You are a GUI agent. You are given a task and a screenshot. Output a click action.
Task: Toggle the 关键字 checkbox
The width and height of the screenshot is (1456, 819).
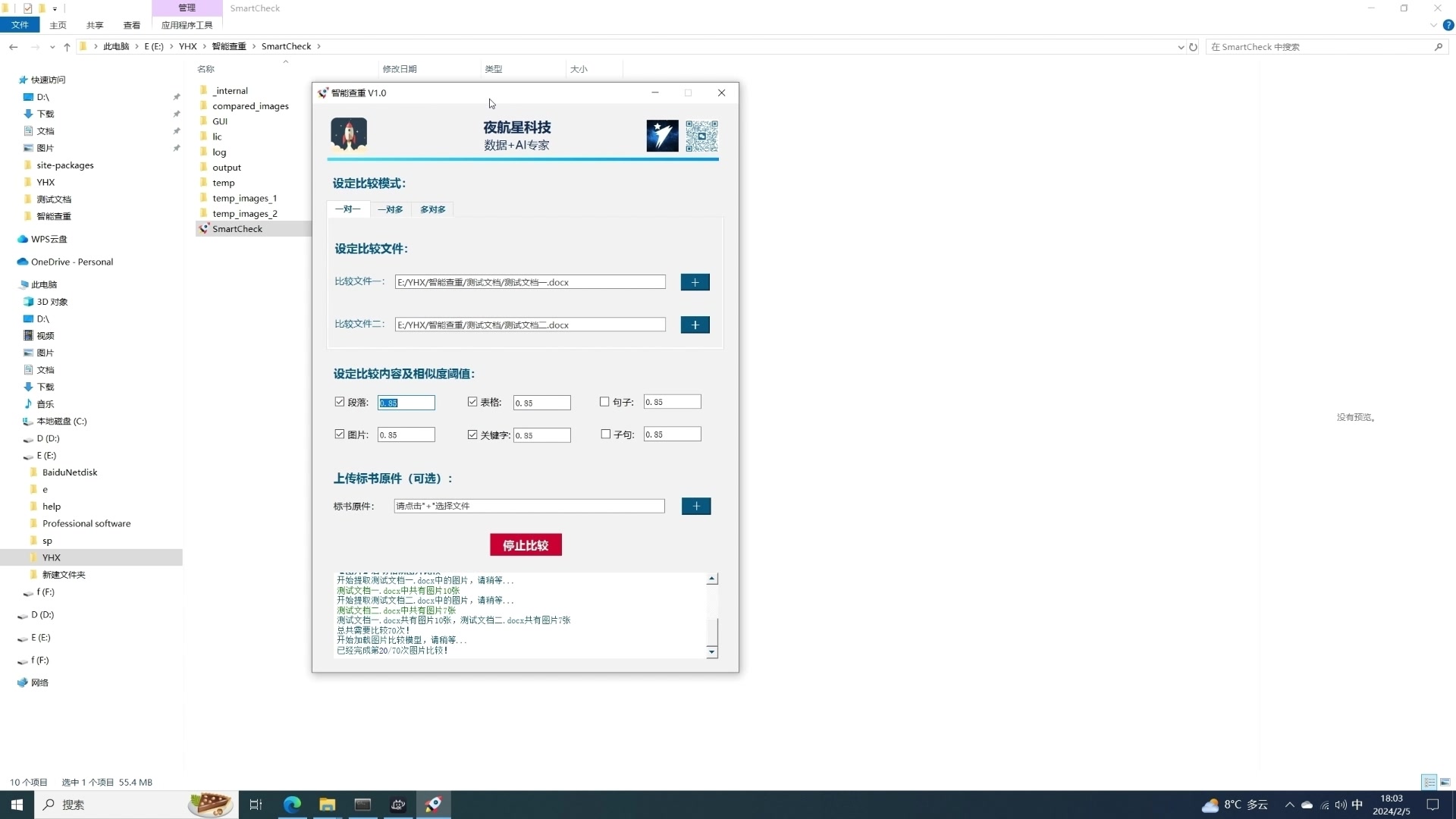(472, 435)
